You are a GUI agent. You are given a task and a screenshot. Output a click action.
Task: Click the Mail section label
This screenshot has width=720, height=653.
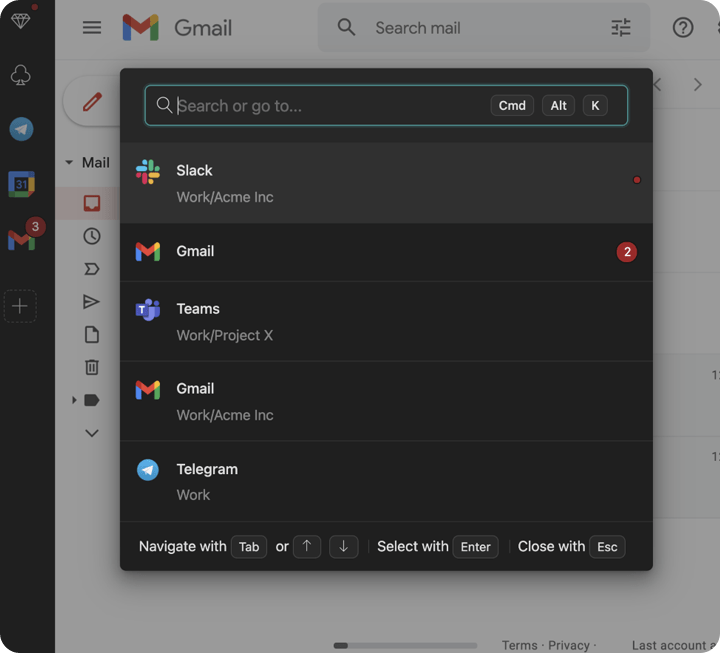tap(96, 163)
